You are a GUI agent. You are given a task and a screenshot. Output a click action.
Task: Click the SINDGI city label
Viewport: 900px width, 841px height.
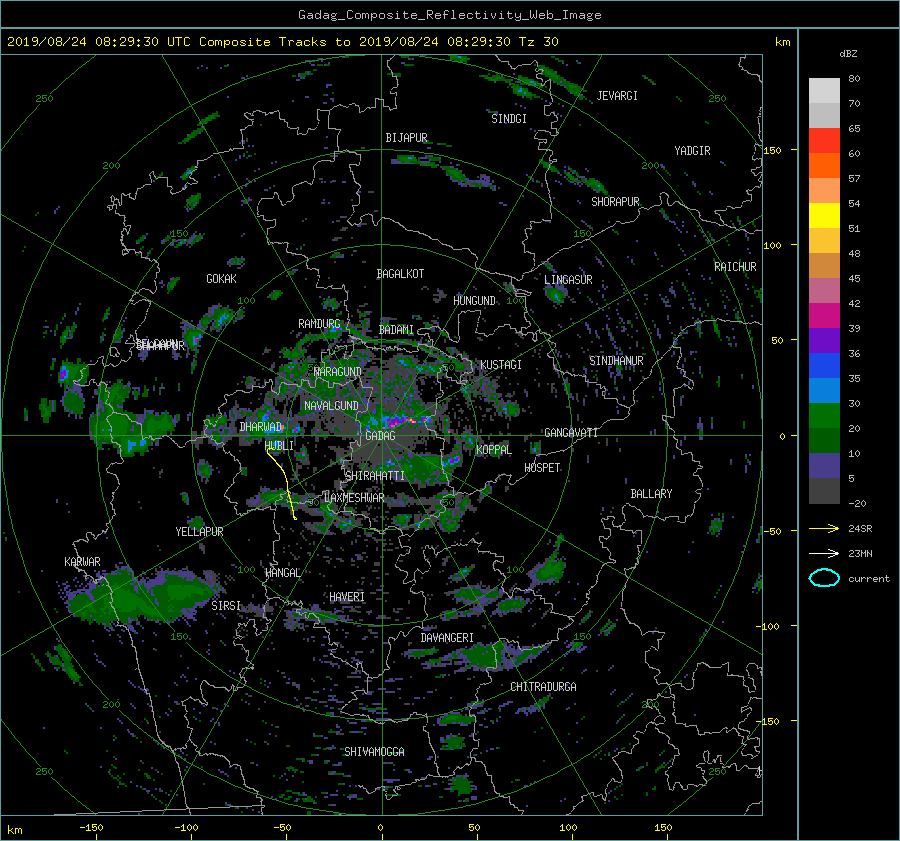509,119
